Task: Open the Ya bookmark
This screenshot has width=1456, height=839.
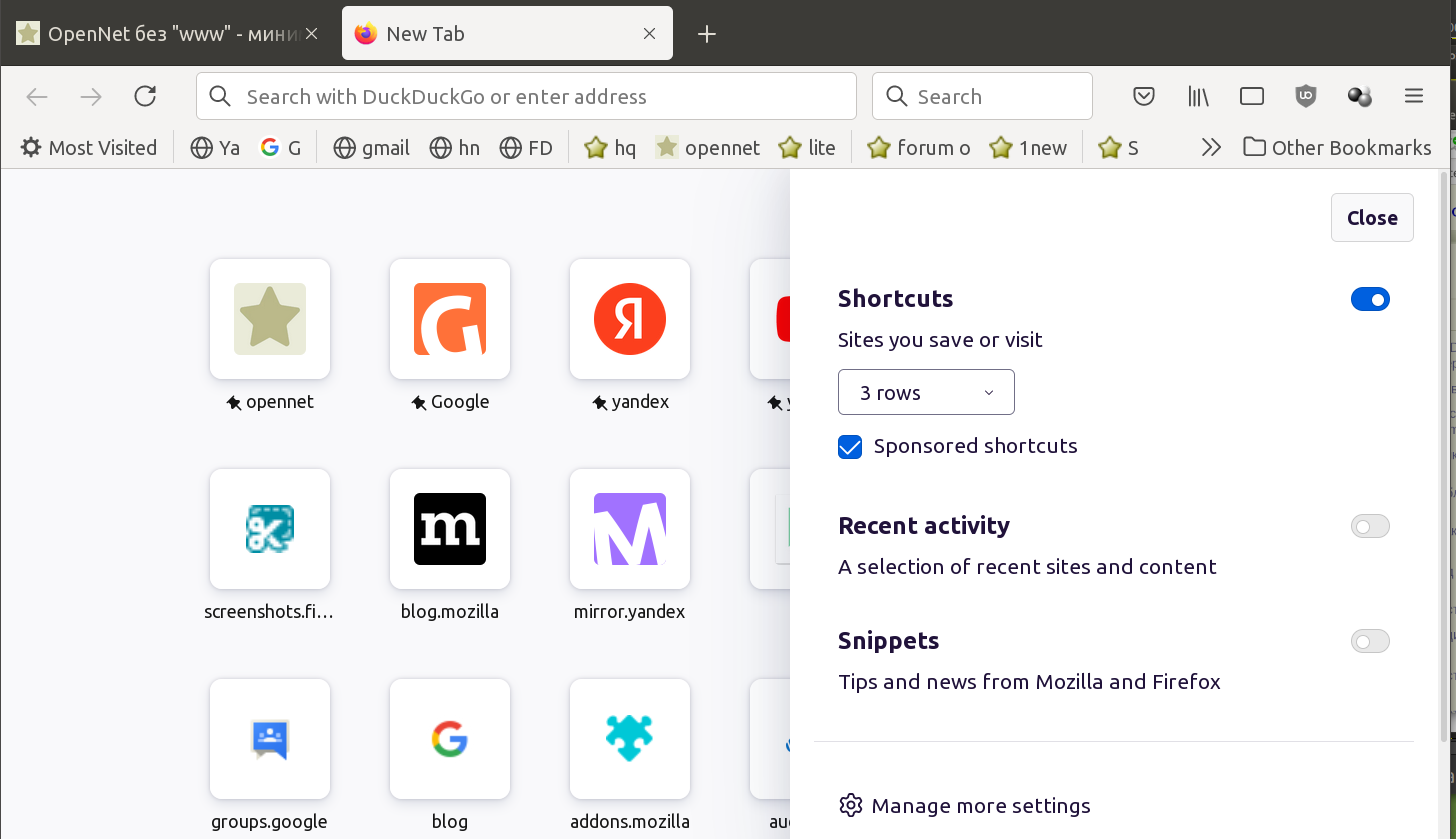Action: pyautogui.click(x=216, y=148)
